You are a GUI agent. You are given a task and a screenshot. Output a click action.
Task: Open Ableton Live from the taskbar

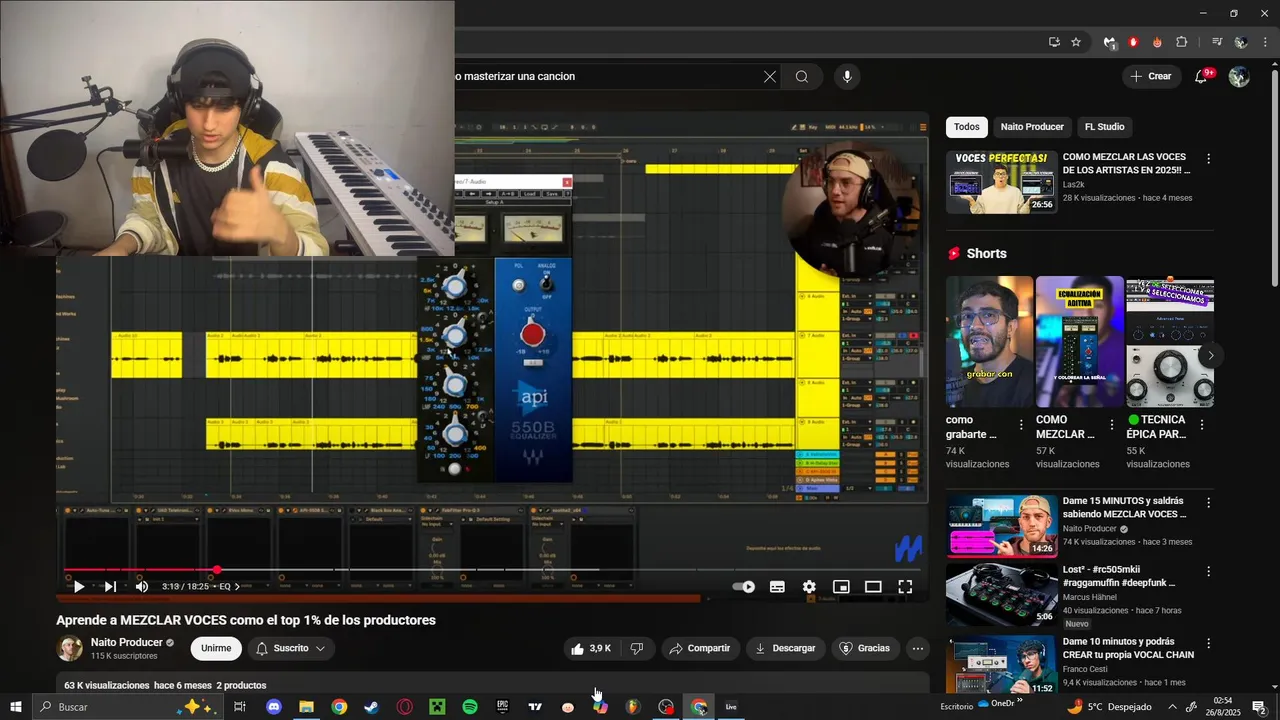pyautogui.click(x=731, y=707)
